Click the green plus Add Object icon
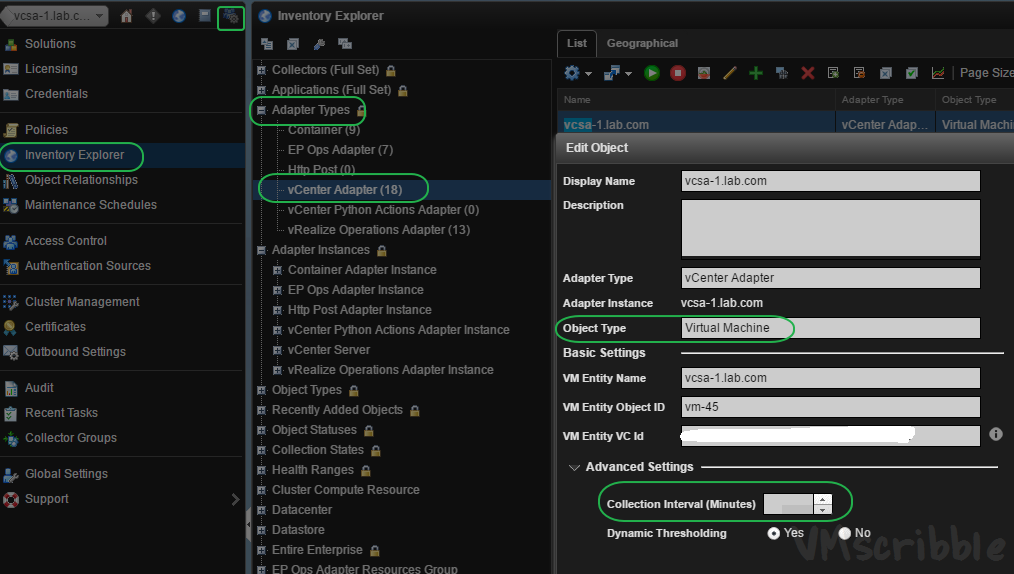 pos(755,73)
